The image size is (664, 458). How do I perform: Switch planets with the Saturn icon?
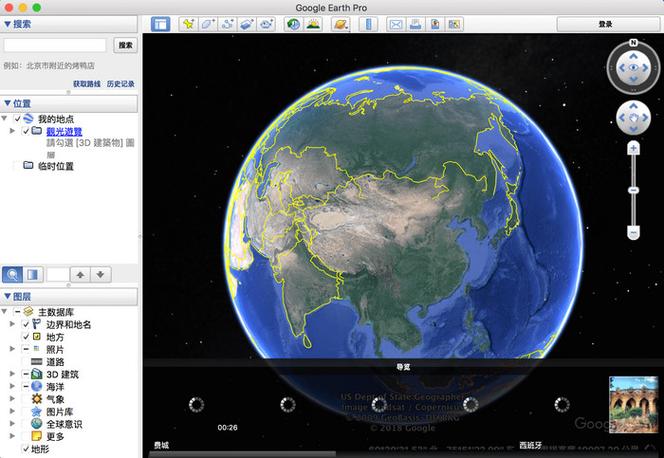(340, 24)
